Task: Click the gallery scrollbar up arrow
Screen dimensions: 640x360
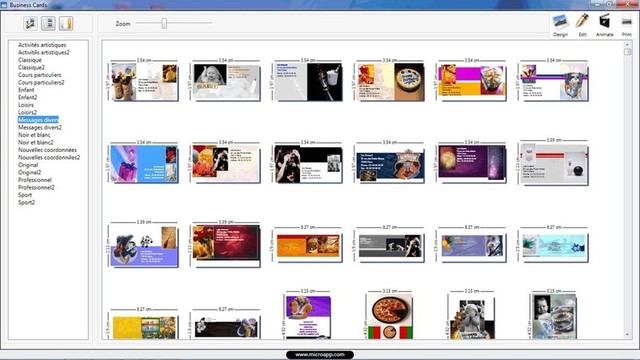Action: click(x=627, y=44)
